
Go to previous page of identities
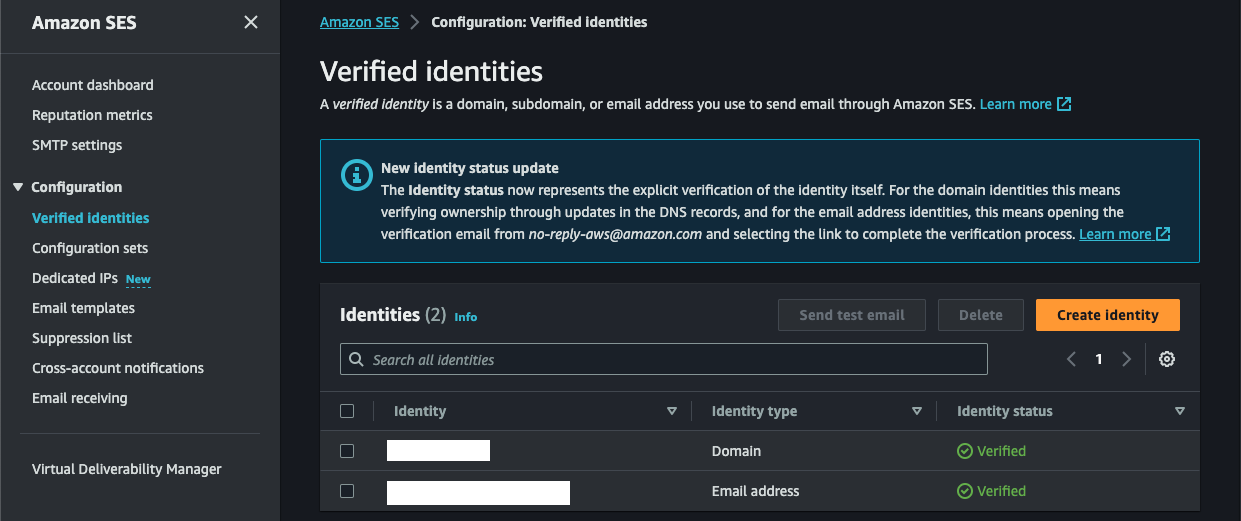coord(1071,359)
